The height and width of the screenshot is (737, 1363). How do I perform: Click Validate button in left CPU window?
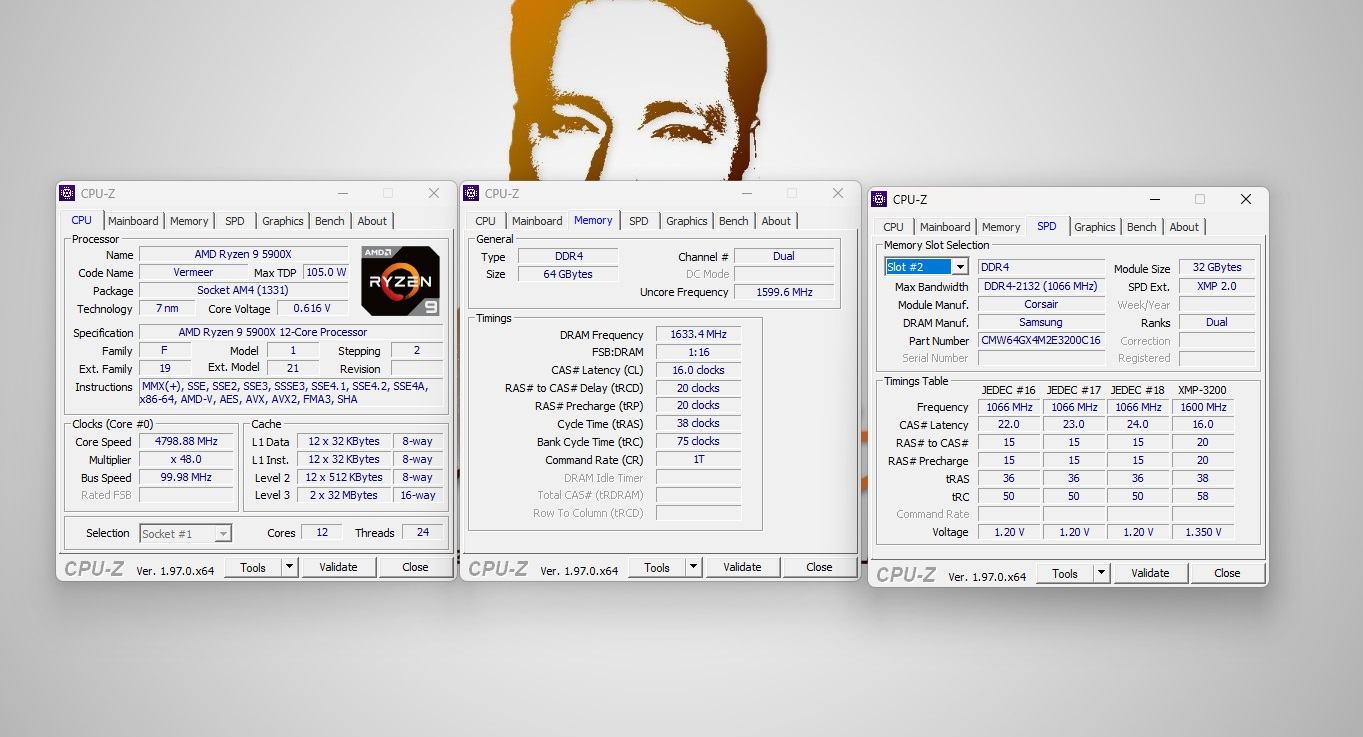point(338,567)
